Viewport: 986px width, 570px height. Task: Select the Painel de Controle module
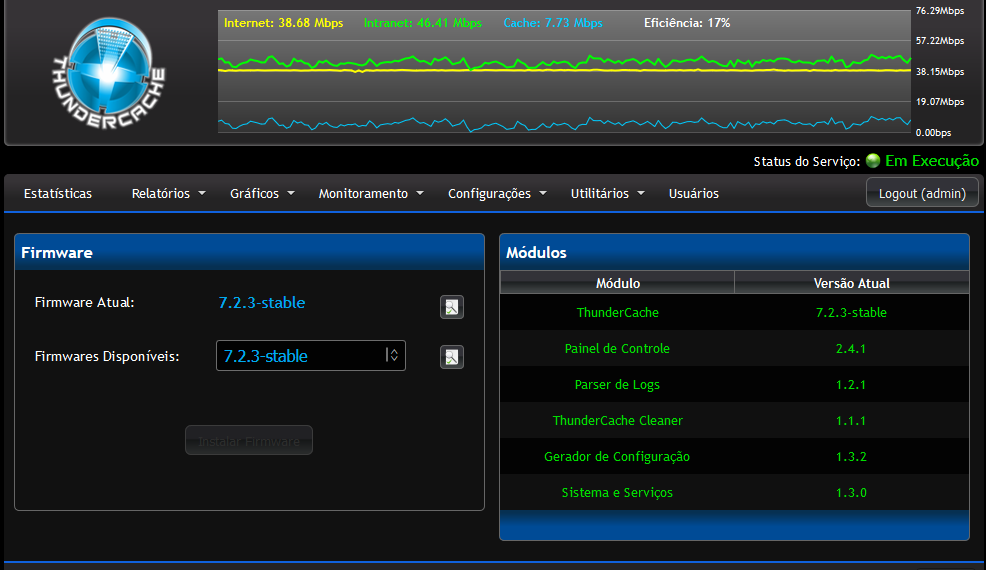tap(617, 349)
